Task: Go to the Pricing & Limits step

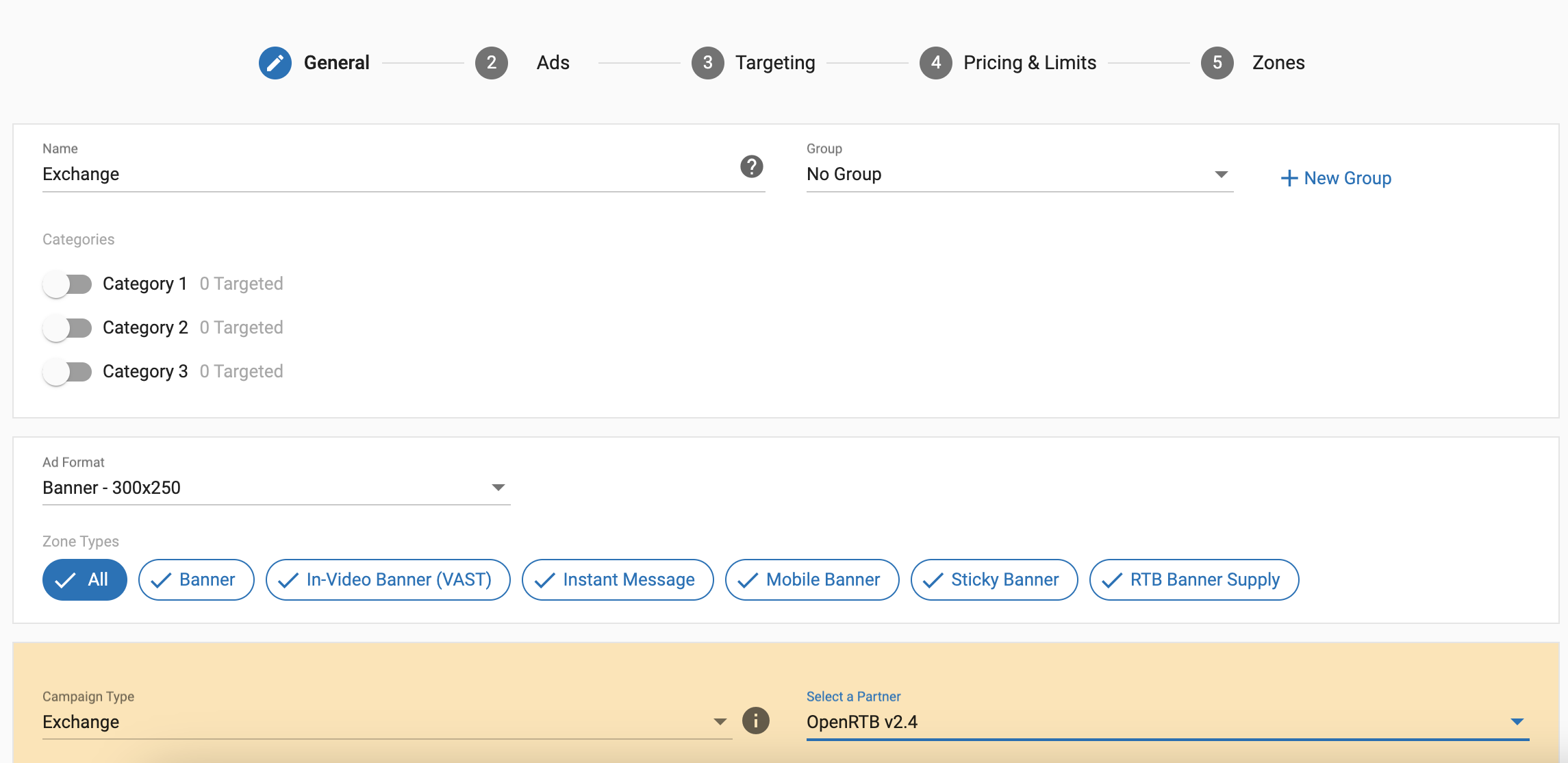Action: [x=1029, y=63]
